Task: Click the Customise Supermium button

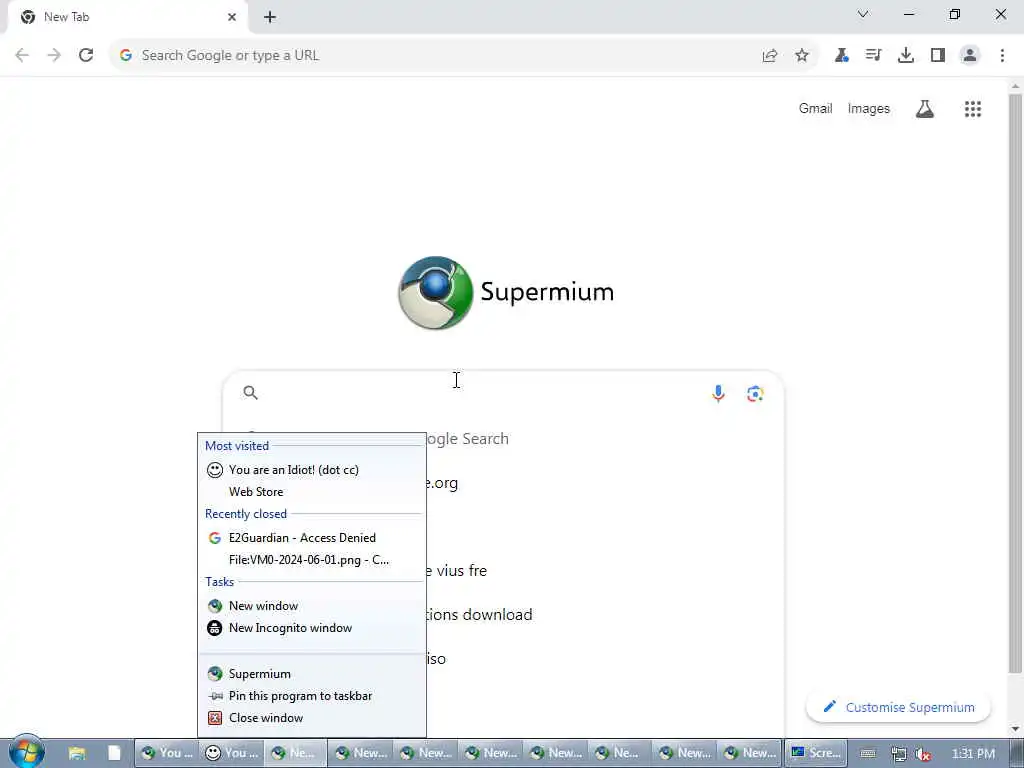Action: click(x=899, y=707)
